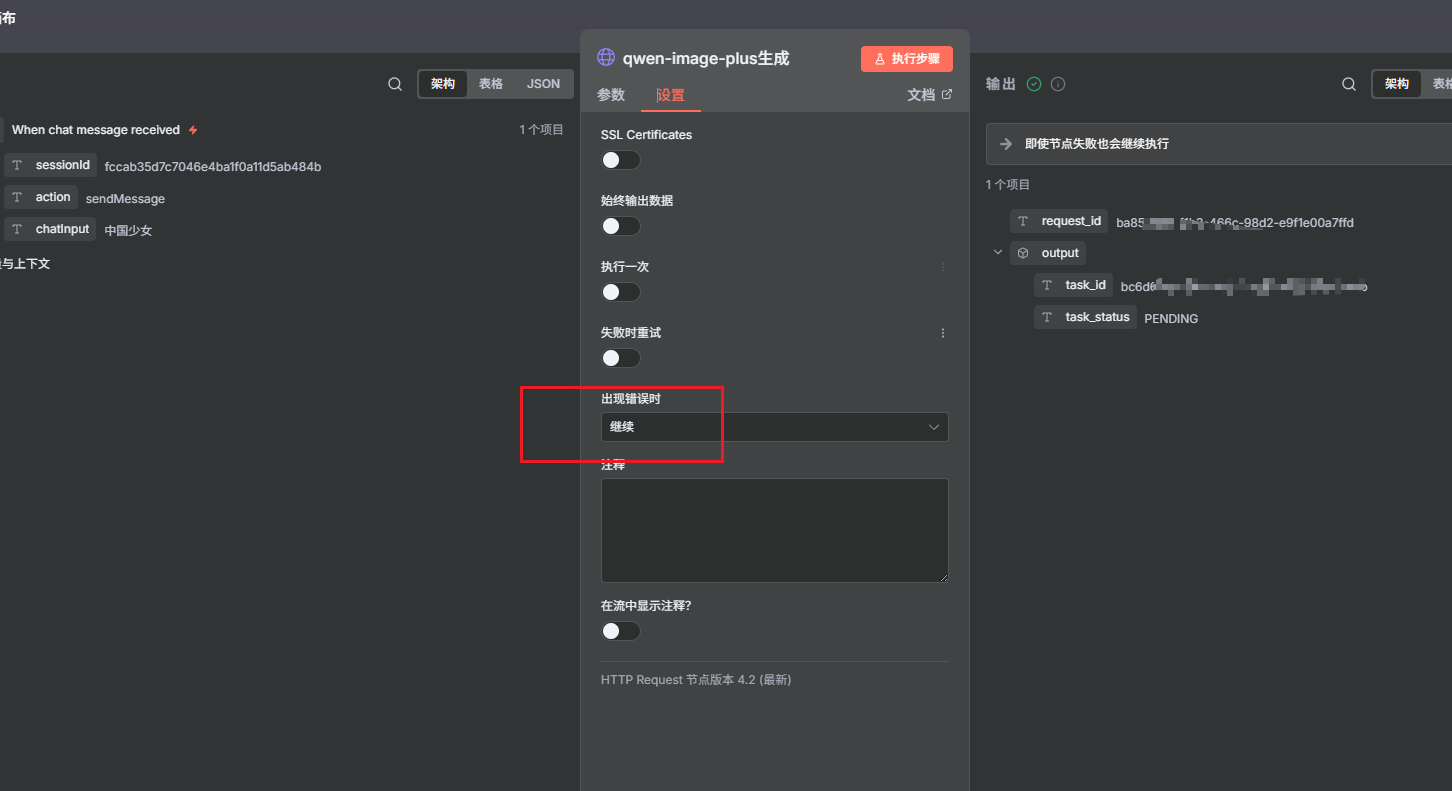1452x791 pixels.
Task: Click the lightning trigger icon after When chat message received
Action: (193, 130)
